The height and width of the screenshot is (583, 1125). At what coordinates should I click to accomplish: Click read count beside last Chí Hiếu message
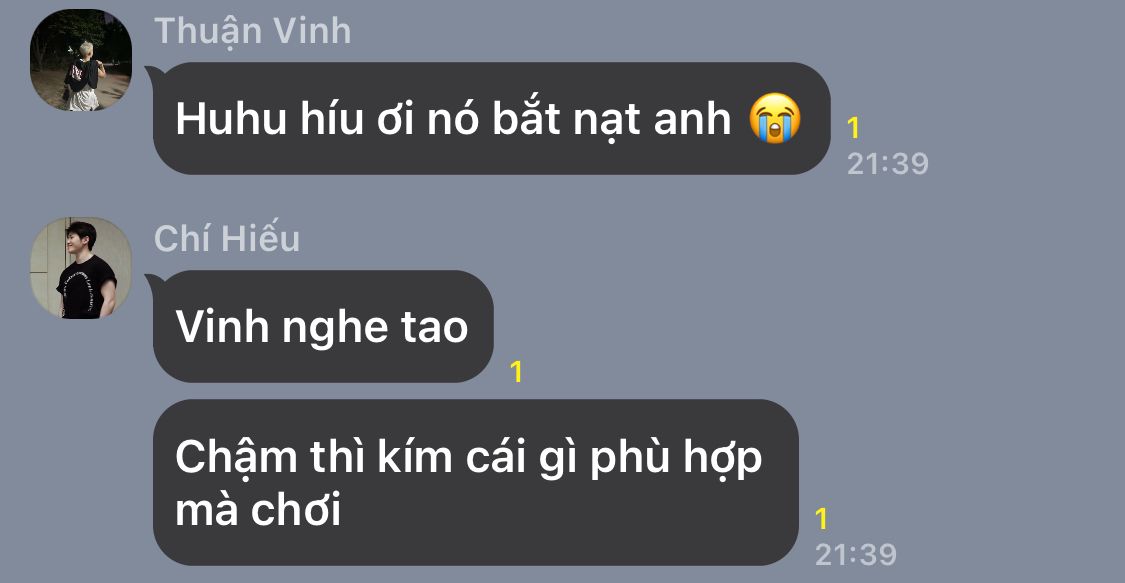822,519
